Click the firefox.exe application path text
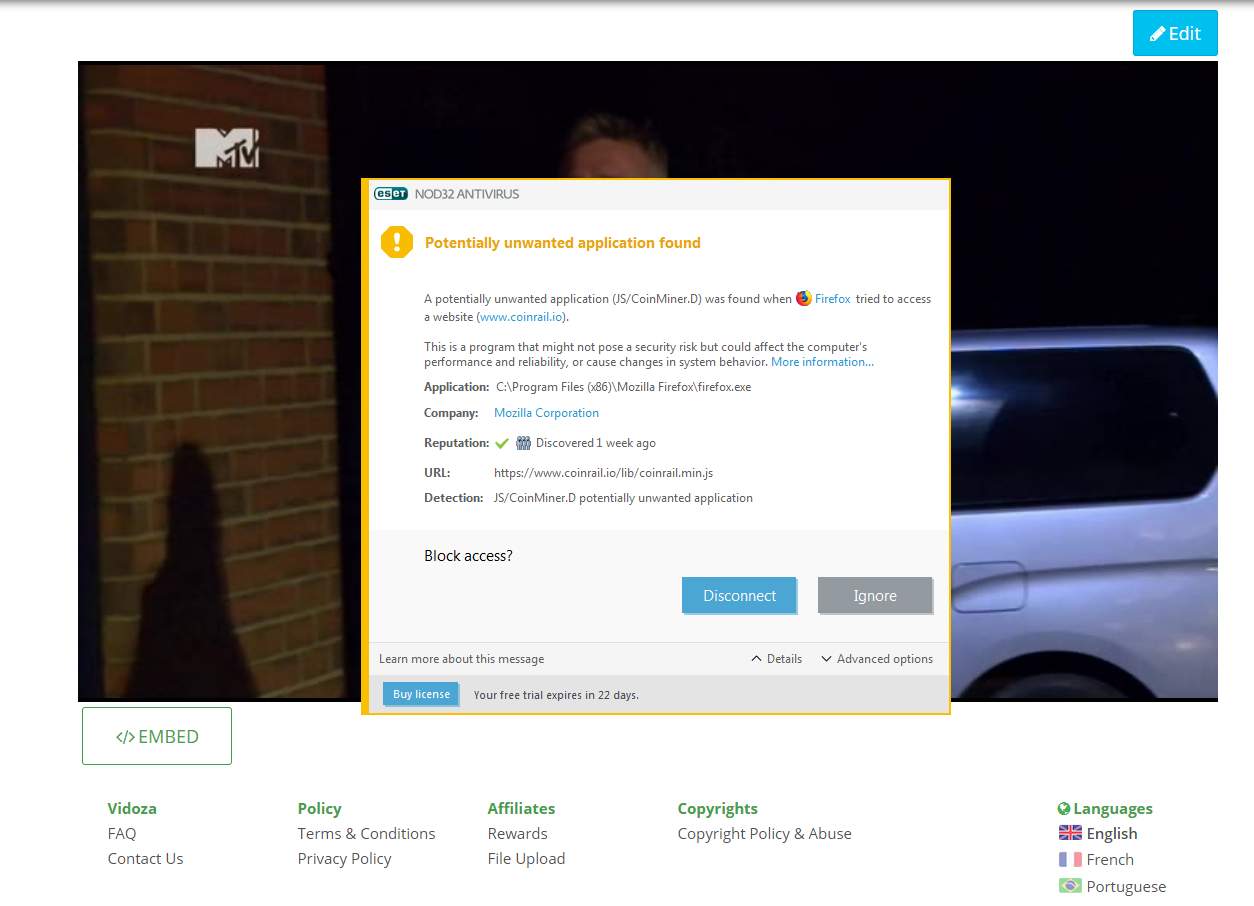The width and height of the screenshot is (1254, 906). (x=623, y=387)
